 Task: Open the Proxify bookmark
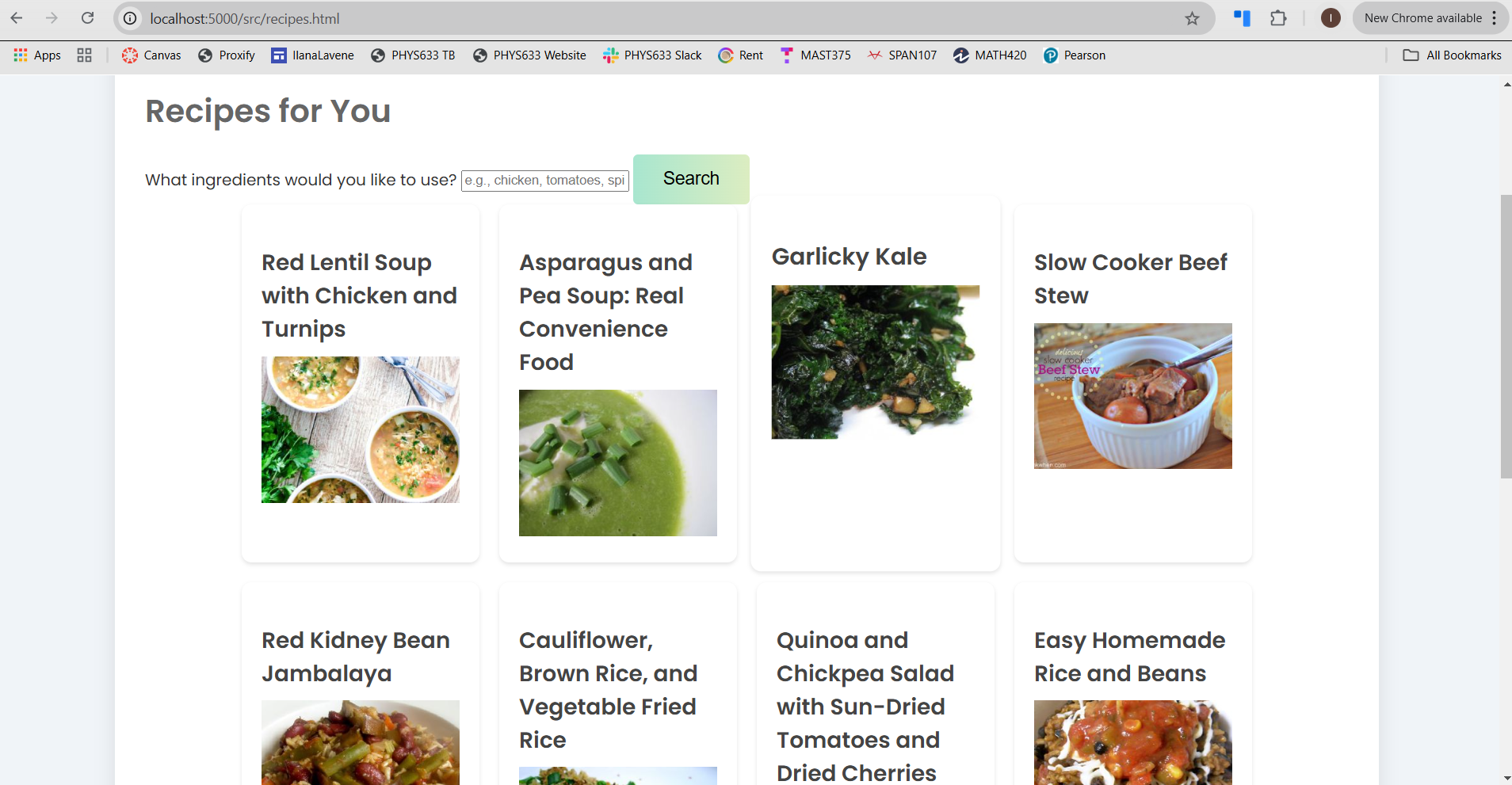(x=227, y=55)
